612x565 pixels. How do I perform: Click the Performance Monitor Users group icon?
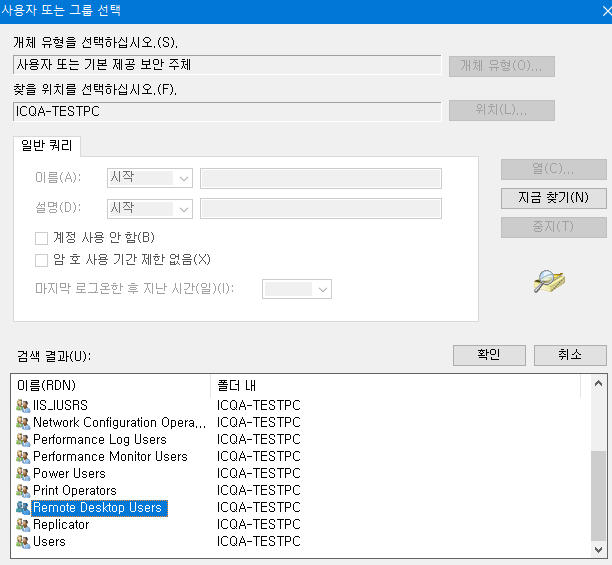coord(23,457)
